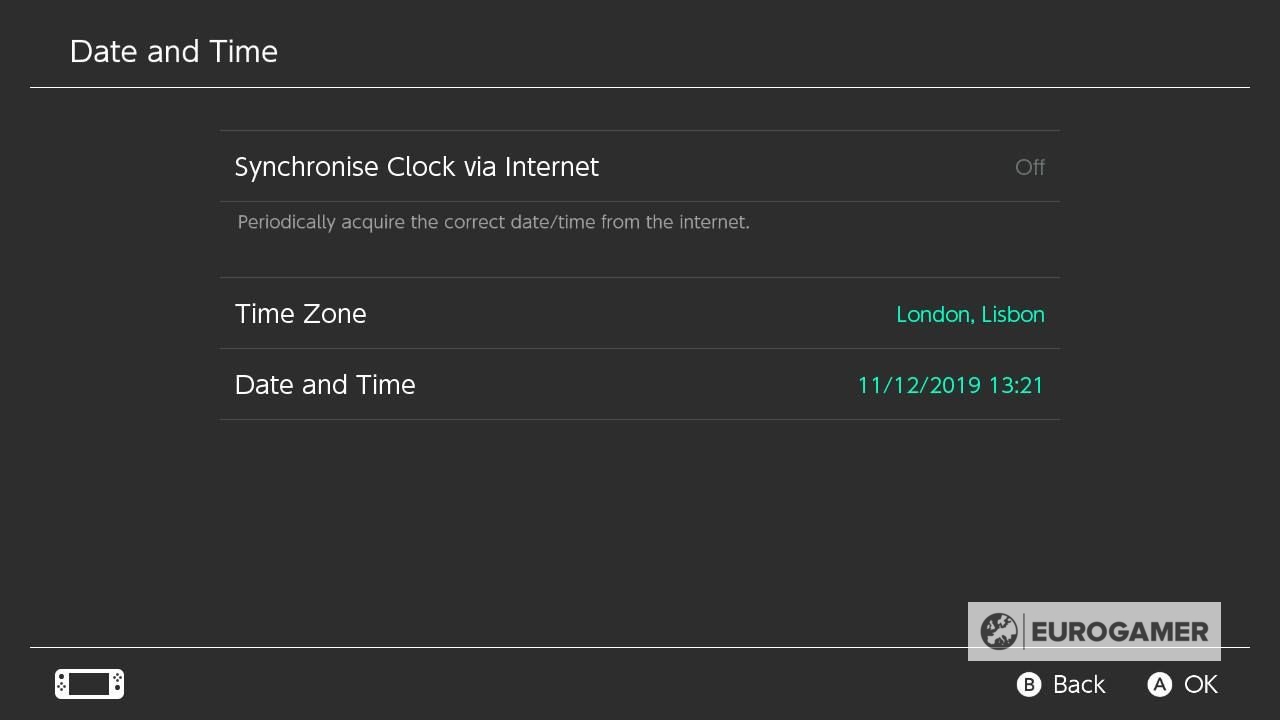The height and width of the screenshot is (720, 1280).
Task: Go Back using the bottom label
Action: pos(1078,684)
